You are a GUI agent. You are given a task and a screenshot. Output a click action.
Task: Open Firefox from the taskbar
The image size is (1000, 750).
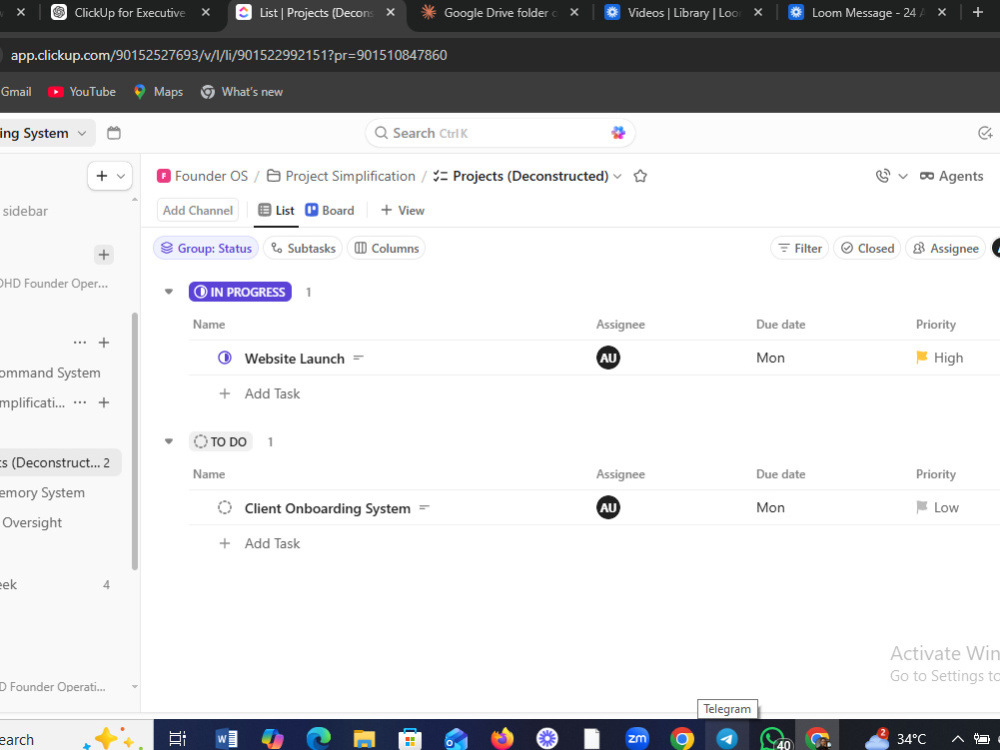502,739
